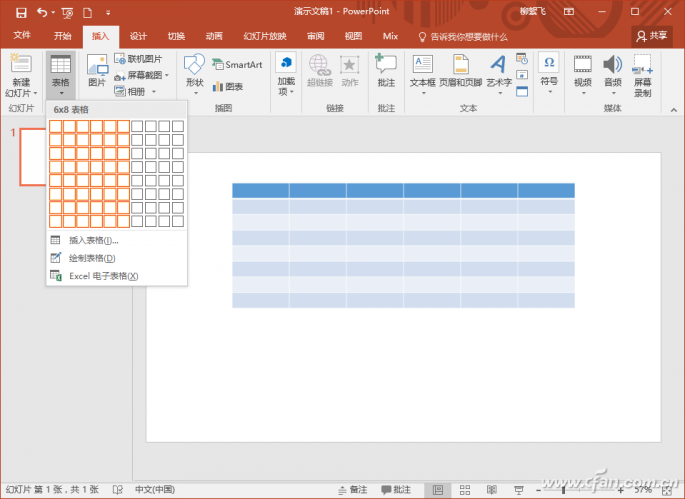The height and width of the screenshot is (499, 685).
Task: Insert a SmartArt graphic
Action: point(237,65)
